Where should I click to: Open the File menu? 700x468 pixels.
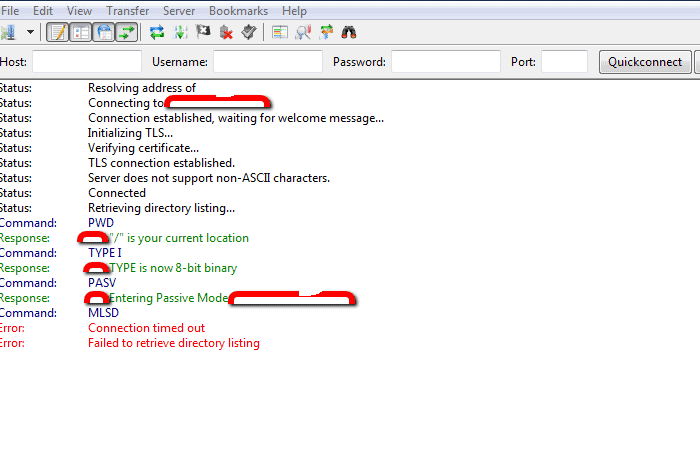(x=10, y=11)
